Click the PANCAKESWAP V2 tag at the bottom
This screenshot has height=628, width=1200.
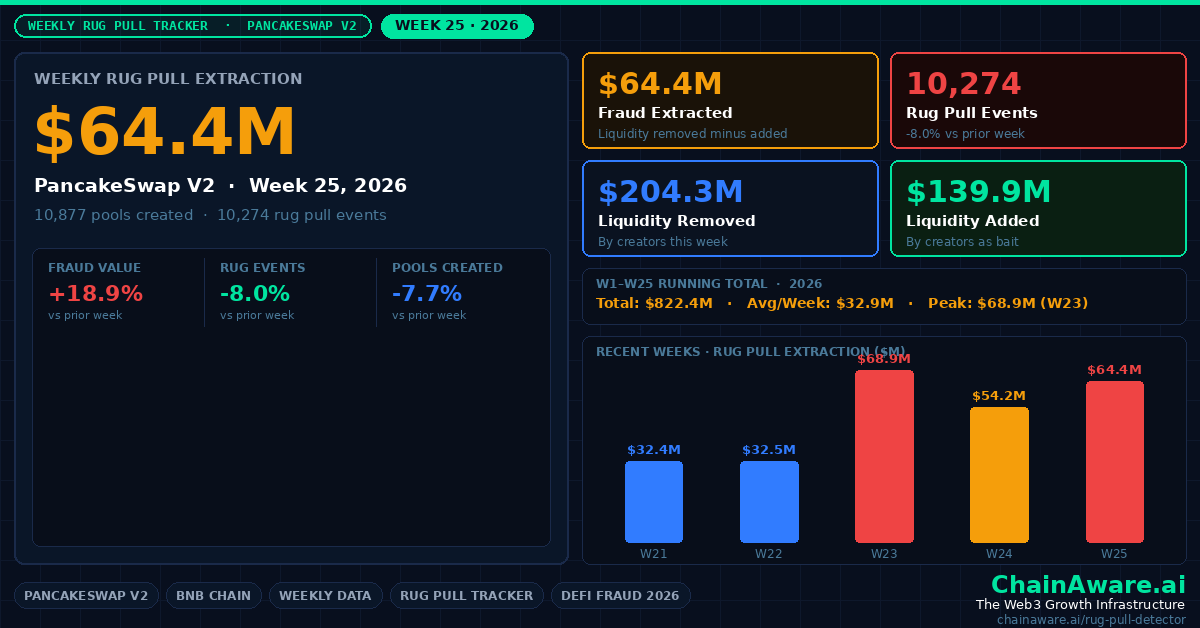point(86,596)
